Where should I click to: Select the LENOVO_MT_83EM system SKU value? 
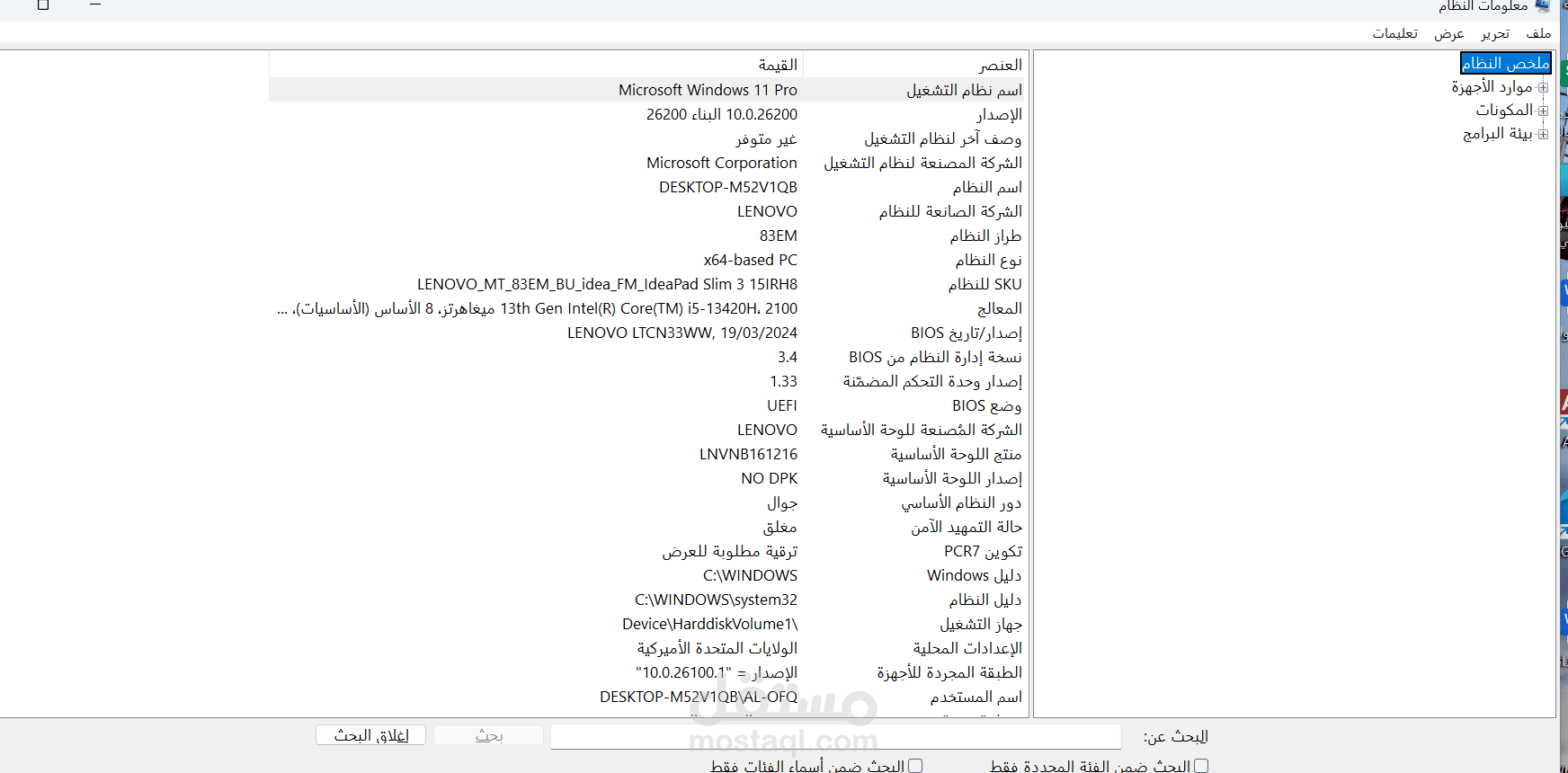[x=607, y=284]
